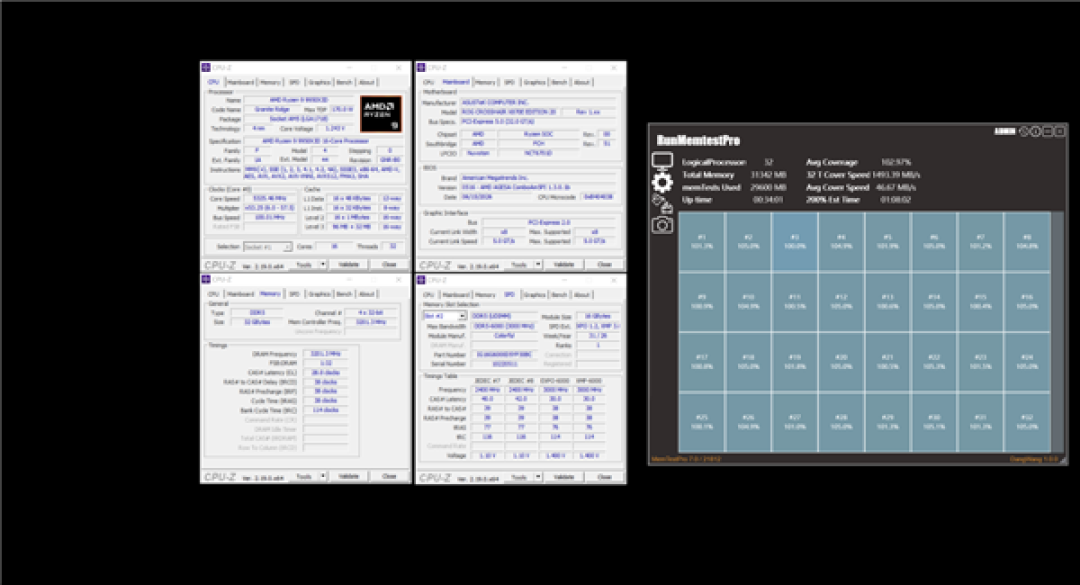Click the Up time value in RunMemtestPro
The image size is (1080, 585).
767,200
